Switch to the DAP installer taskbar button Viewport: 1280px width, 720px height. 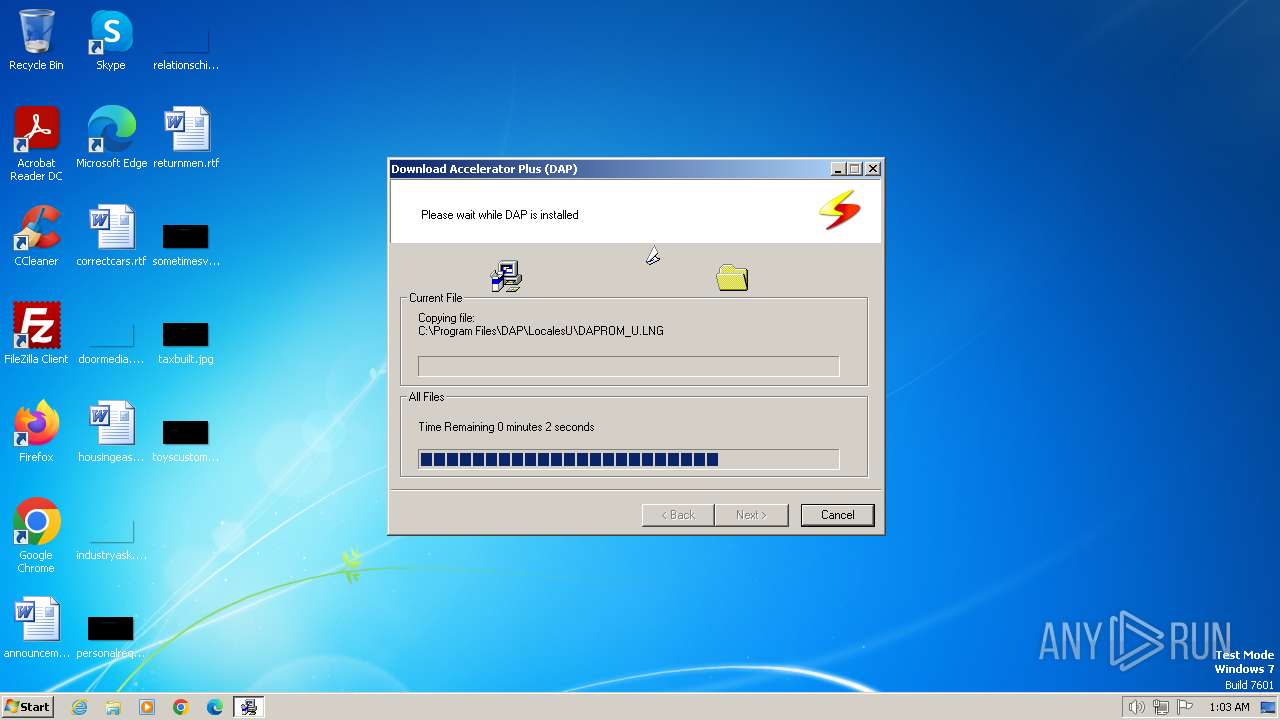coord(249,707)
